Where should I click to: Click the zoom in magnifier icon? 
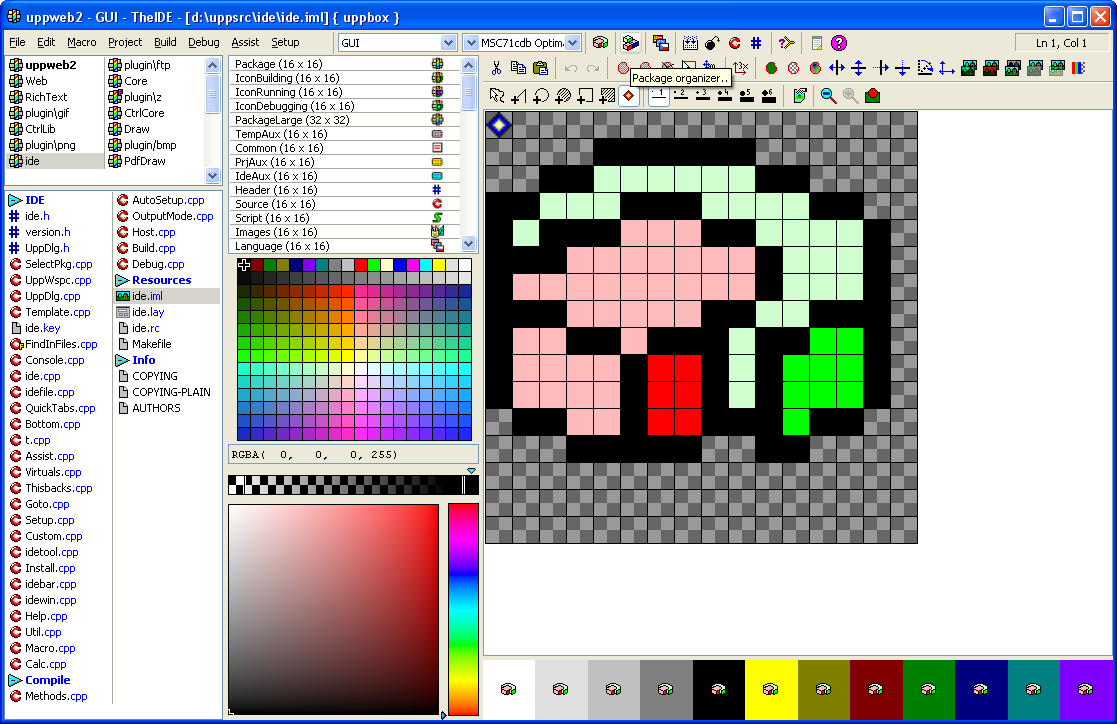pyautogui.click(x=828, y=96)
